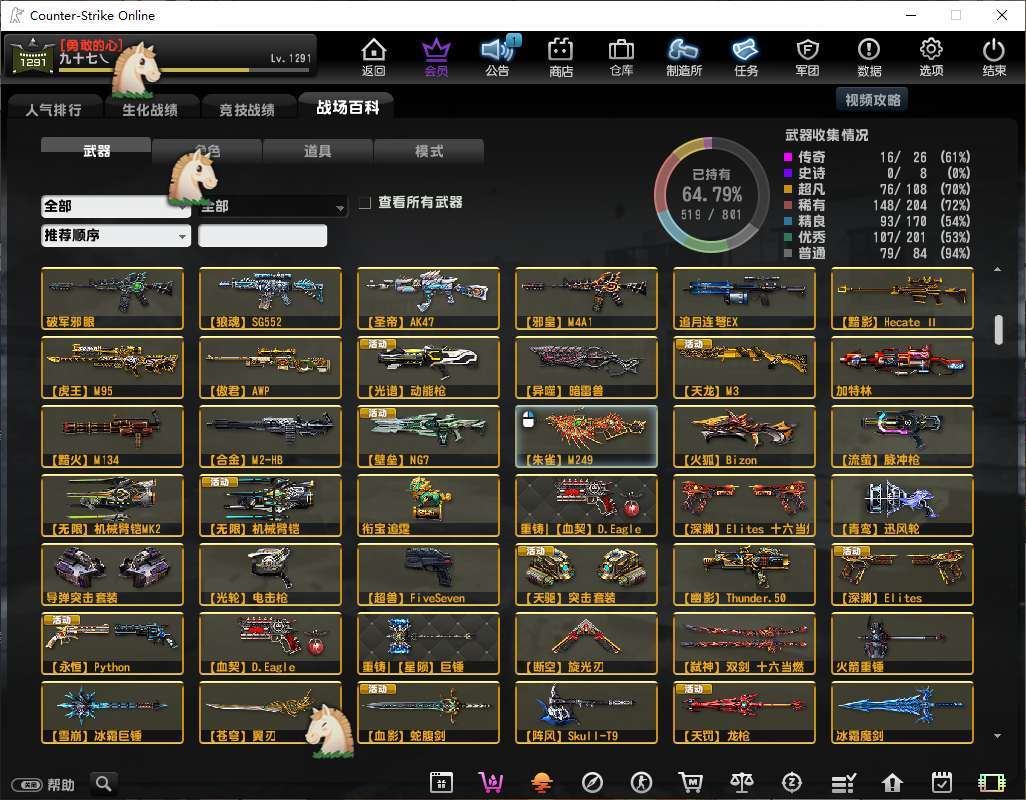Click the weapon search text field

point(262,236)
